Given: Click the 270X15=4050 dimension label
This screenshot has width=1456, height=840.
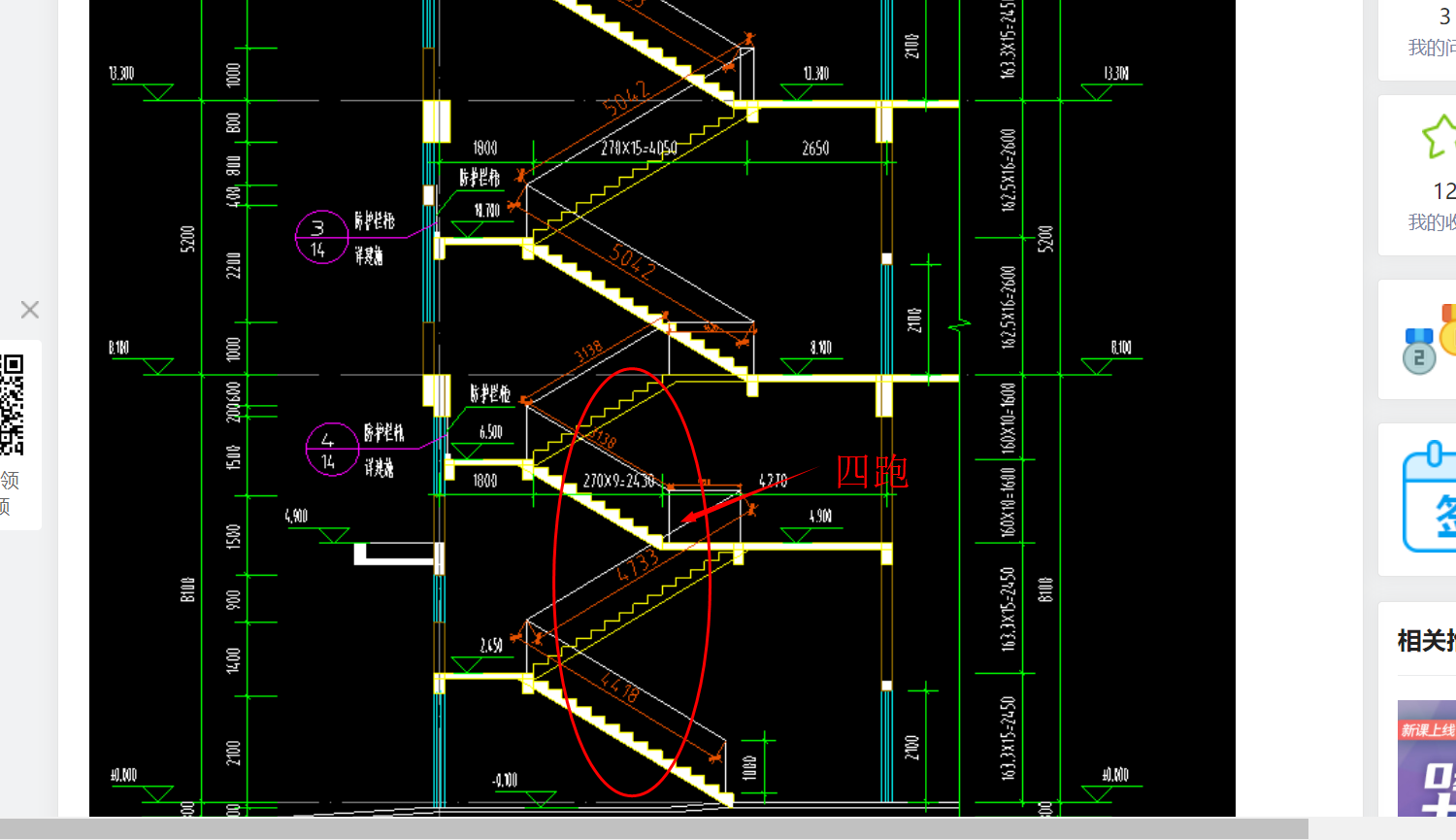Looking at the screenshot, I should (x=639, y=148).
